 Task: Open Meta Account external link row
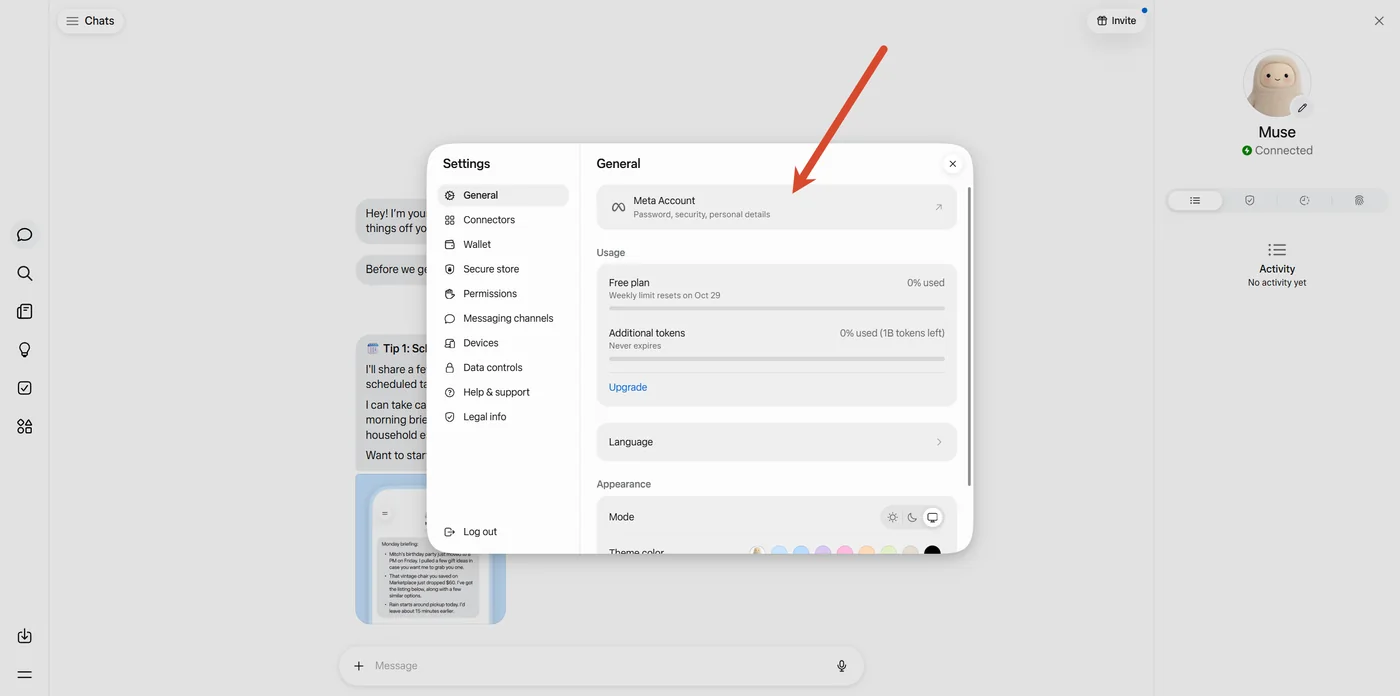pos(777,207)
